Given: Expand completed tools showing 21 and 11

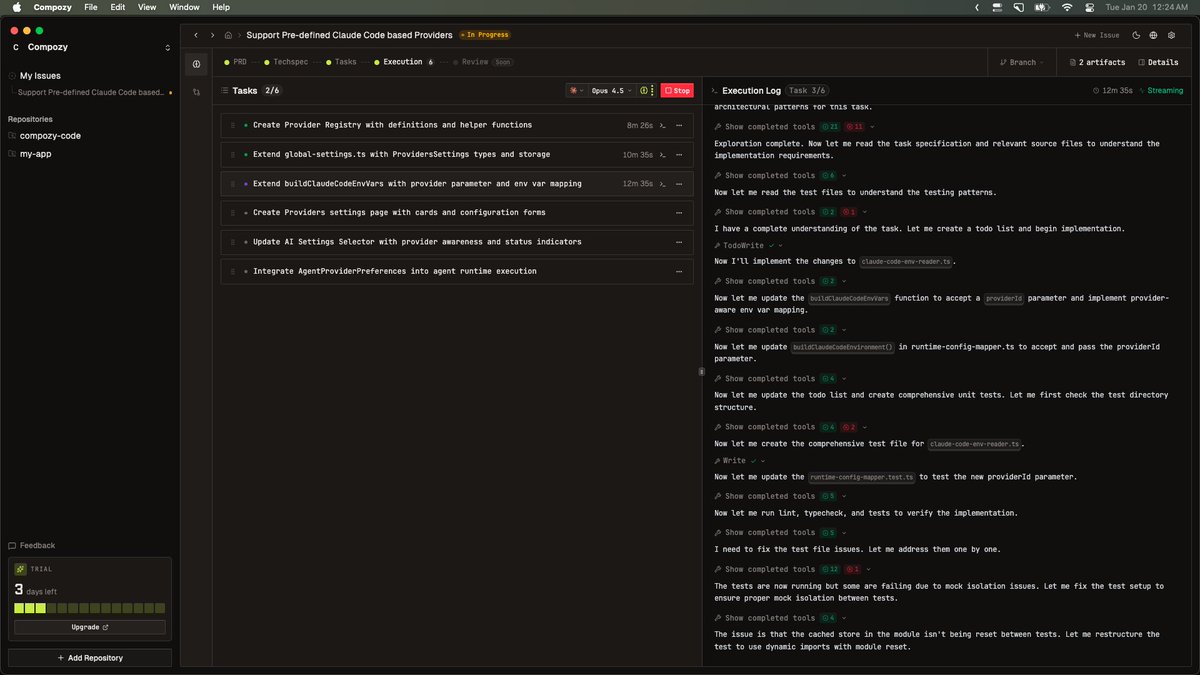Looking at the screenshot, I should pyautogui.click(x=794, y=127).
